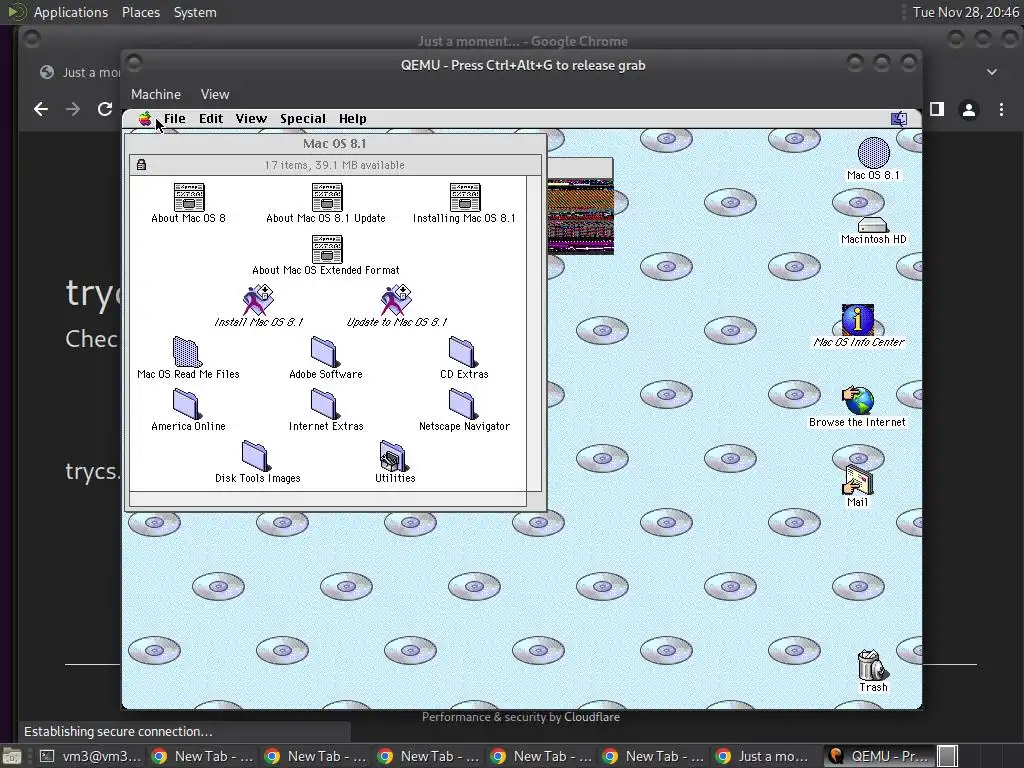Select the America Online folder

pyautogui.click(x=186, y=404)
